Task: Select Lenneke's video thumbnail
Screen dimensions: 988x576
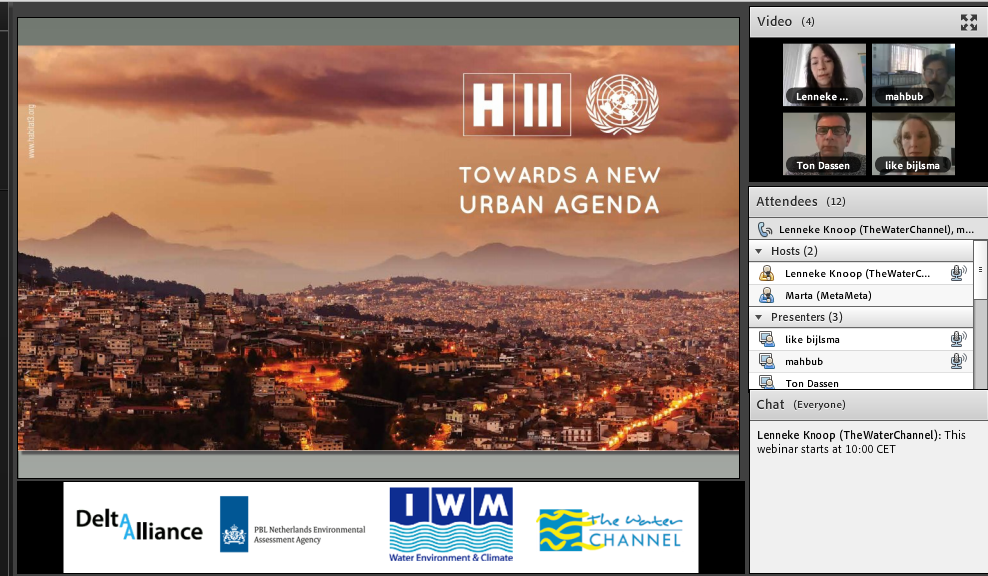Action: click(x=824, y=74)
